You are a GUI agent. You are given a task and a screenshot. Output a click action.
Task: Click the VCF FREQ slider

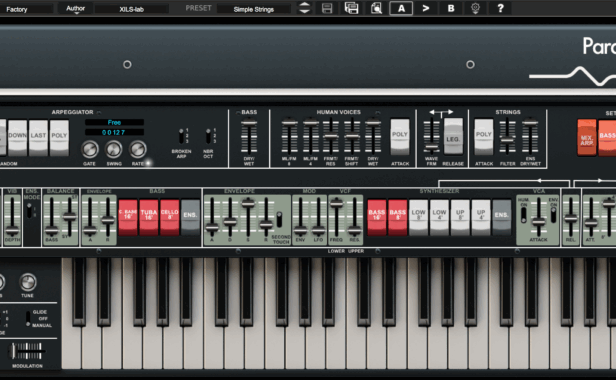(336, 216)
